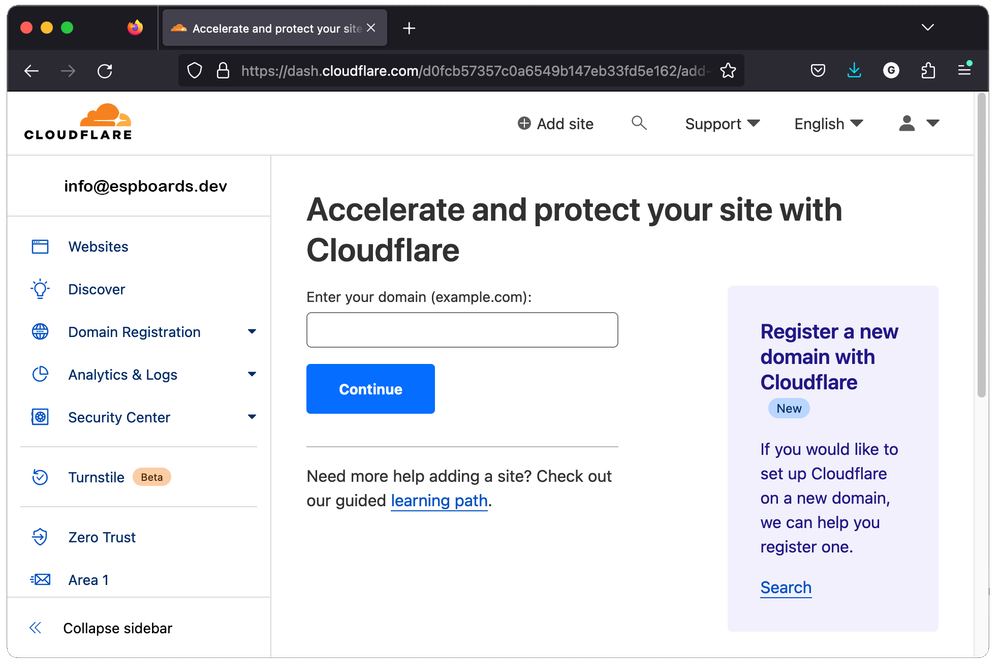1000x672 pixels.
Task: Click the Zero Trust shield icon
Action: [40, 537]
